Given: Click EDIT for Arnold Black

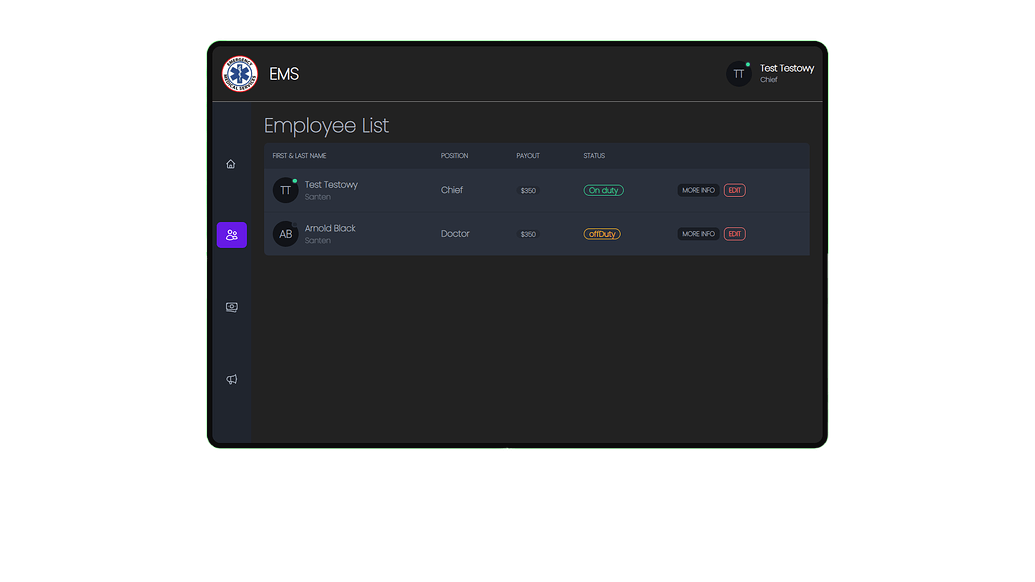Looking at the screenshot, I should [735, 233].
